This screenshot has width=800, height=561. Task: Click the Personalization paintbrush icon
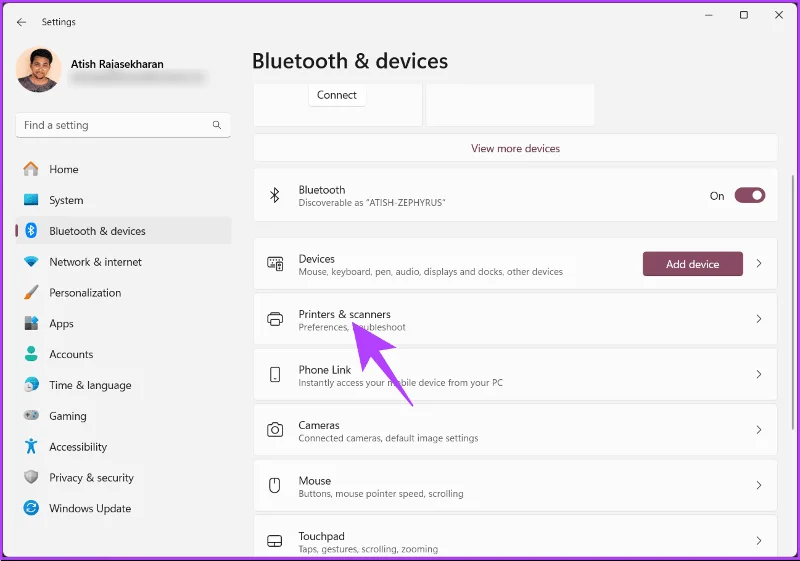click(31, 292)
